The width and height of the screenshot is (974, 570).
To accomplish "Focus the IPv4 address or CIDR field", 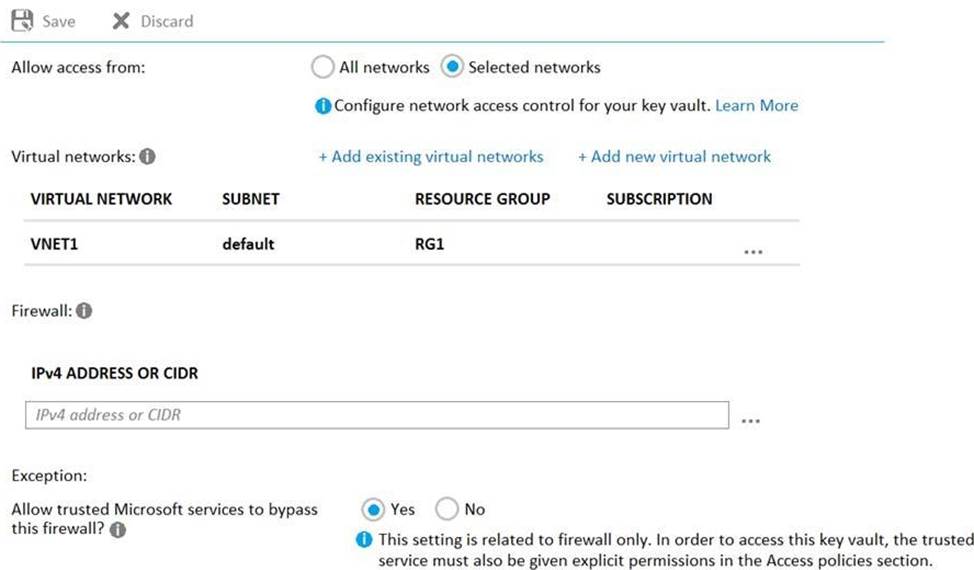I will point(377,415).
